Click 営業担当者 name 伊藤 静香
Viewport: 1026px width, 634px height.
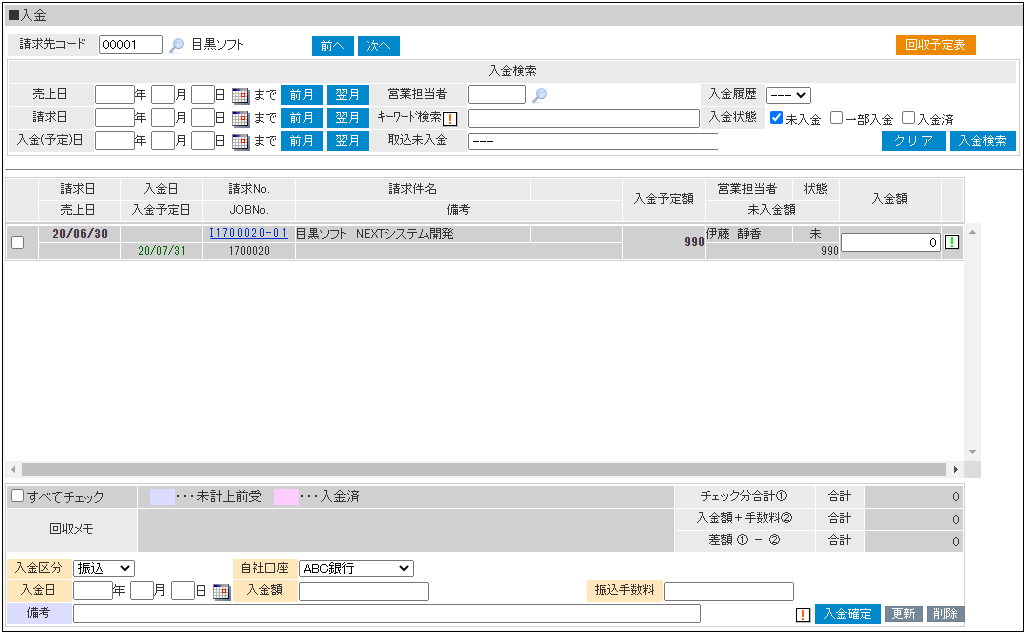pyautogui.click(x=734, y=234)
